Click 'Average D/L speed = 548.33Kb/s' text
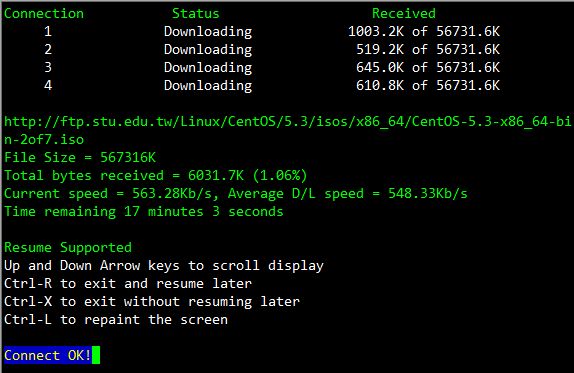 click(348, 194)
